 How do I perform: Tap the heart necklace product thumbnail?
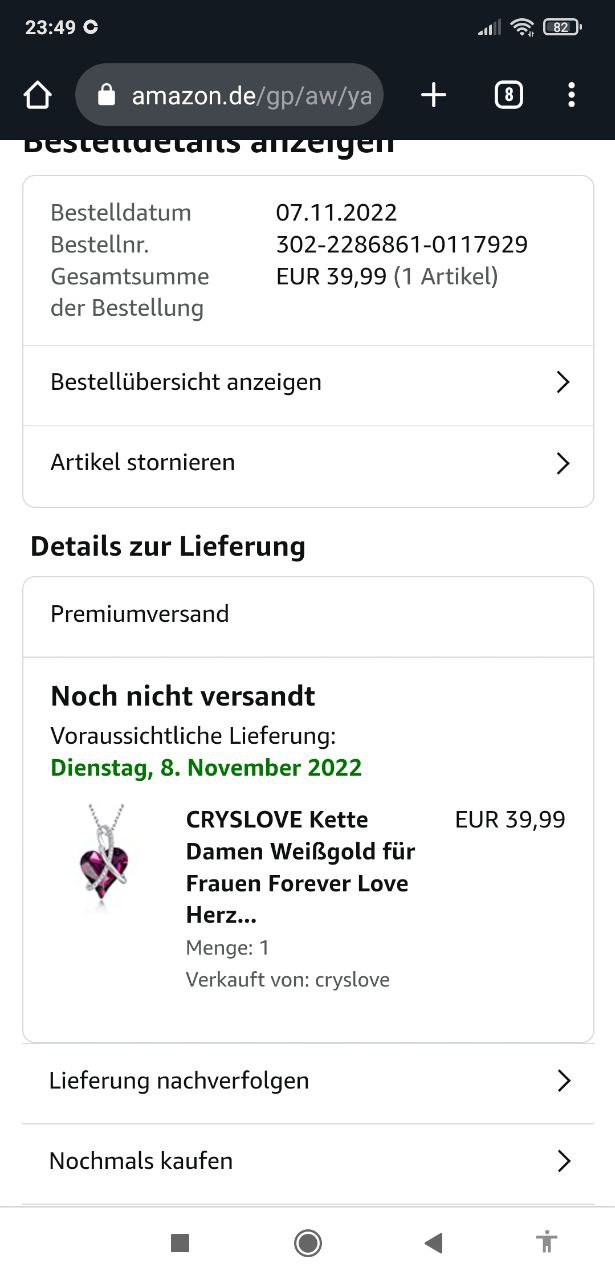tap(105, 856)
